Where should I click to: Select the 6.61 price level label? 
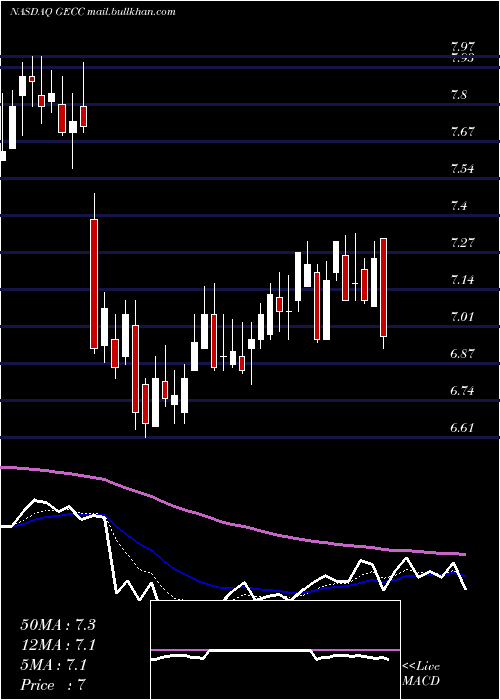tap(463, 429)
